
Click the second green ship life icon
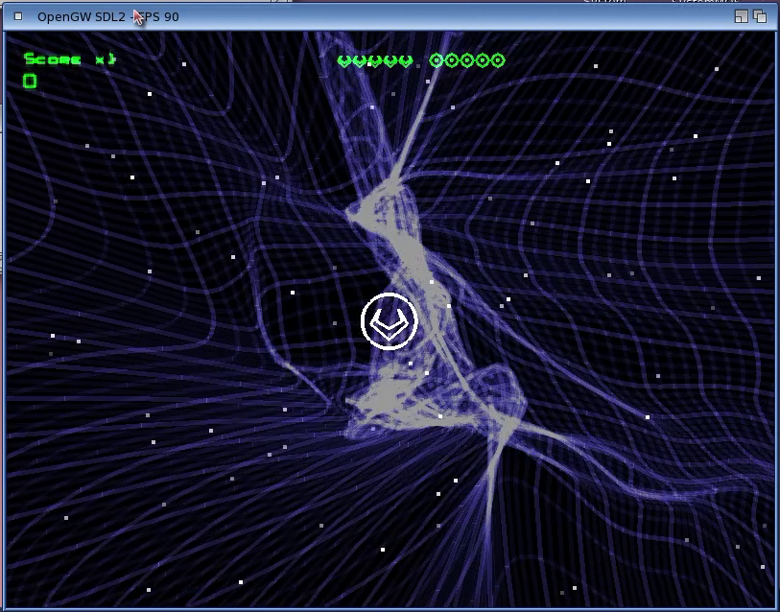(359, 61)
